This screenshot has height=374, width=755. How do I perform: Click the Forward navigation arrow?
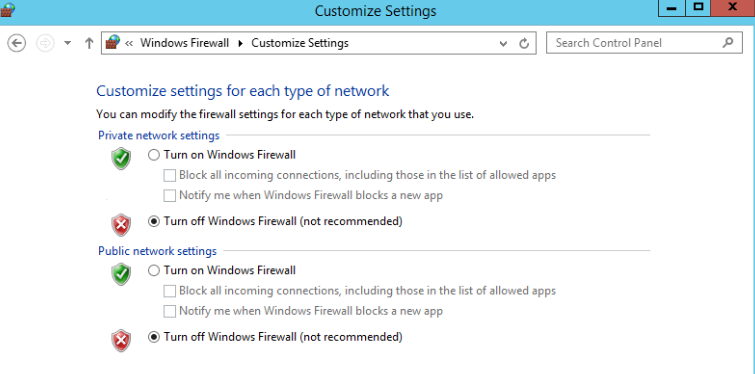click(45, 43)
